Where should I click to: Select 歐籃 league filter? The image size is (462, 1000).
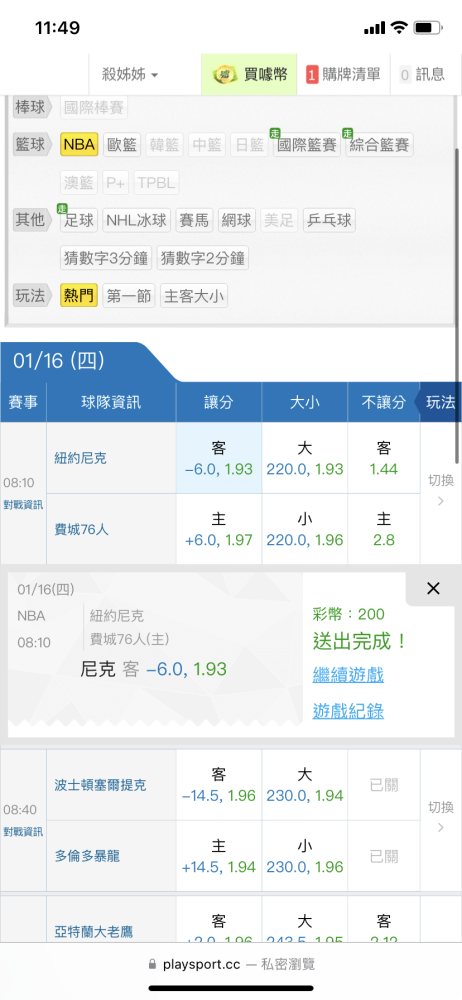click(122, 145)
